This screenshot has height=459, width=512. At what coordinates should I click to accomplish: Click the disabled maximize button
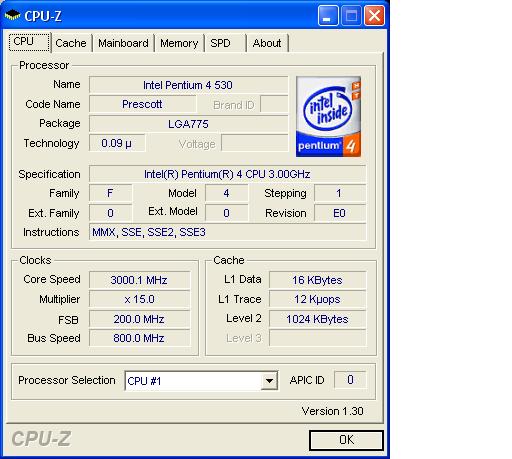351,15
